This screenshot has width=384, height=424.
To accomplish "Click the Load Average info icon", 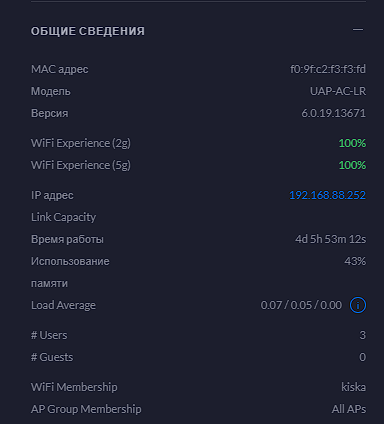I will 358,305.
